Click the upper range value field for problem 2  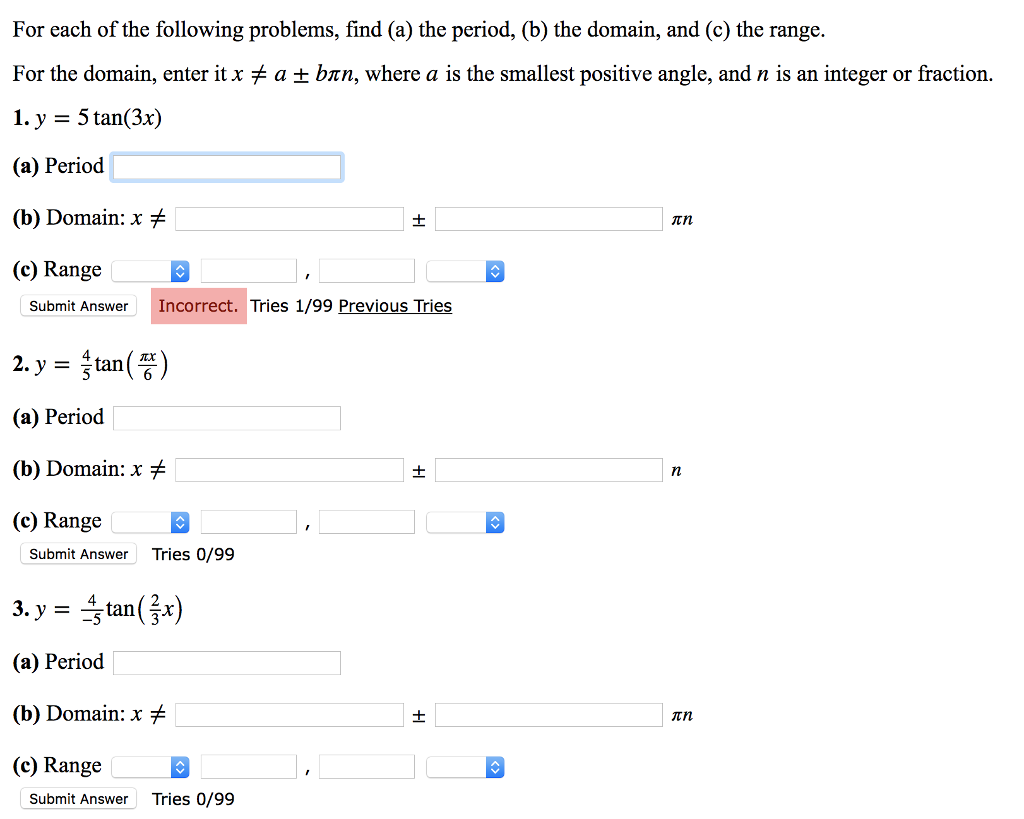pyautogui.click(x=366, y=521)
